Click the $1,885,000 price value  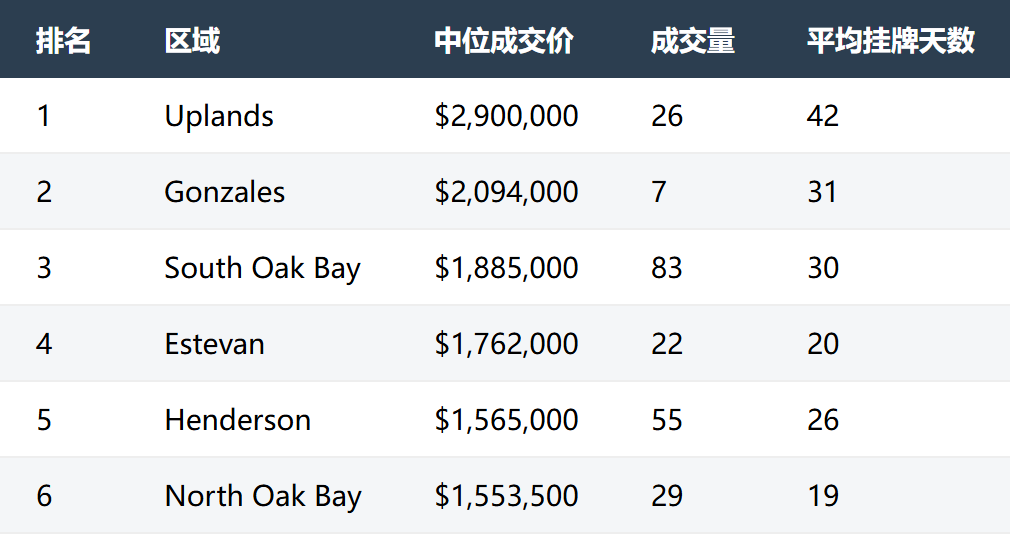[506, 268]
